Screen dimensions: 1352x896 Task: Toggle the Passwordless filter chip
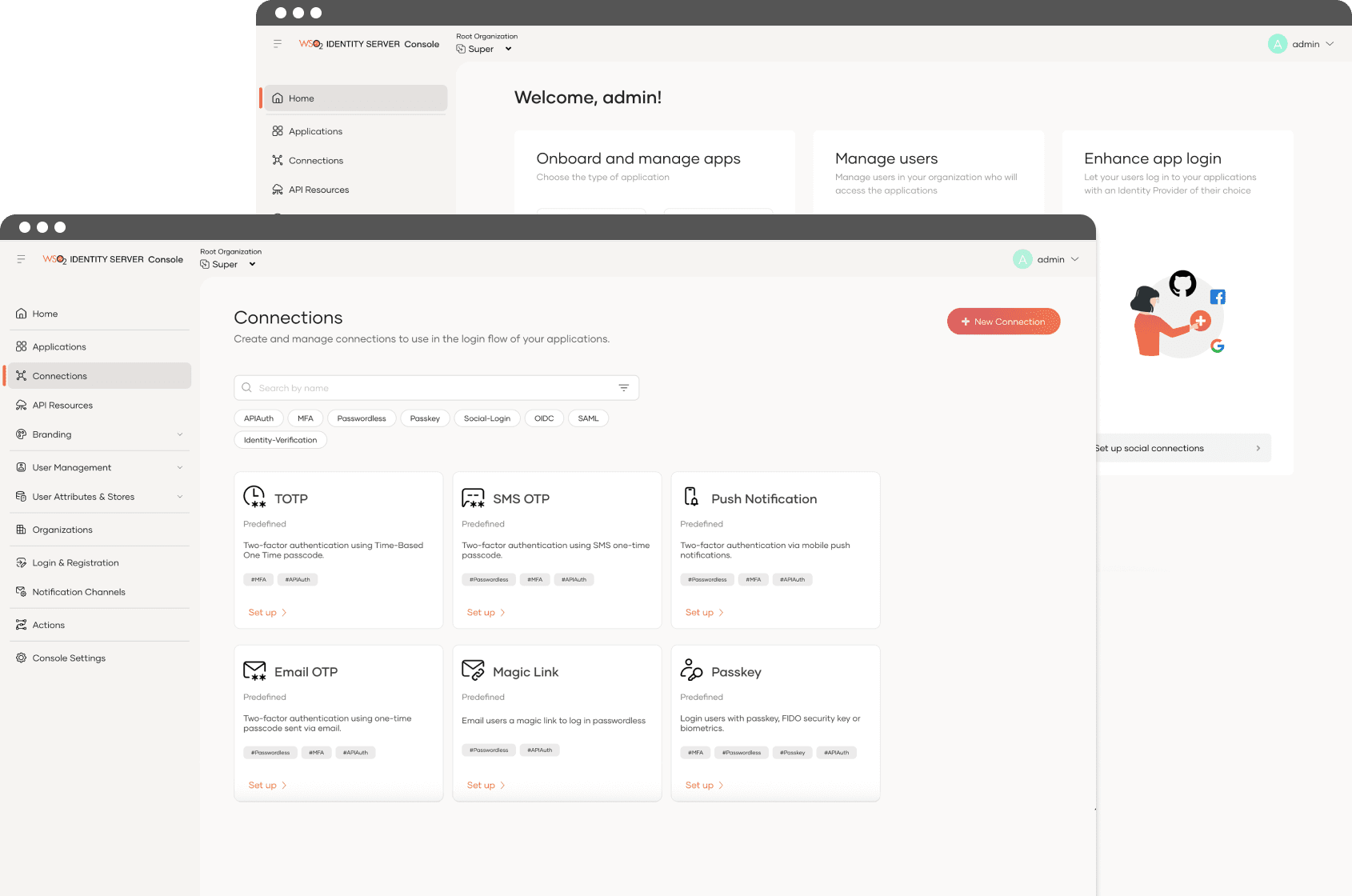(361, 418)
